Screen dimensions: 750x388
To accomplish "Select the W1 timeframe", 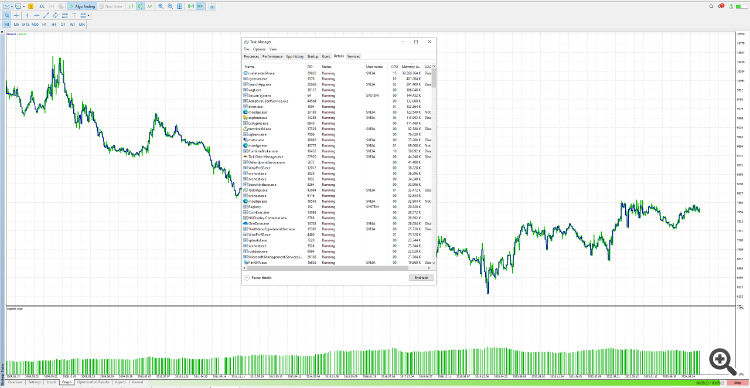I will point(73,24).
